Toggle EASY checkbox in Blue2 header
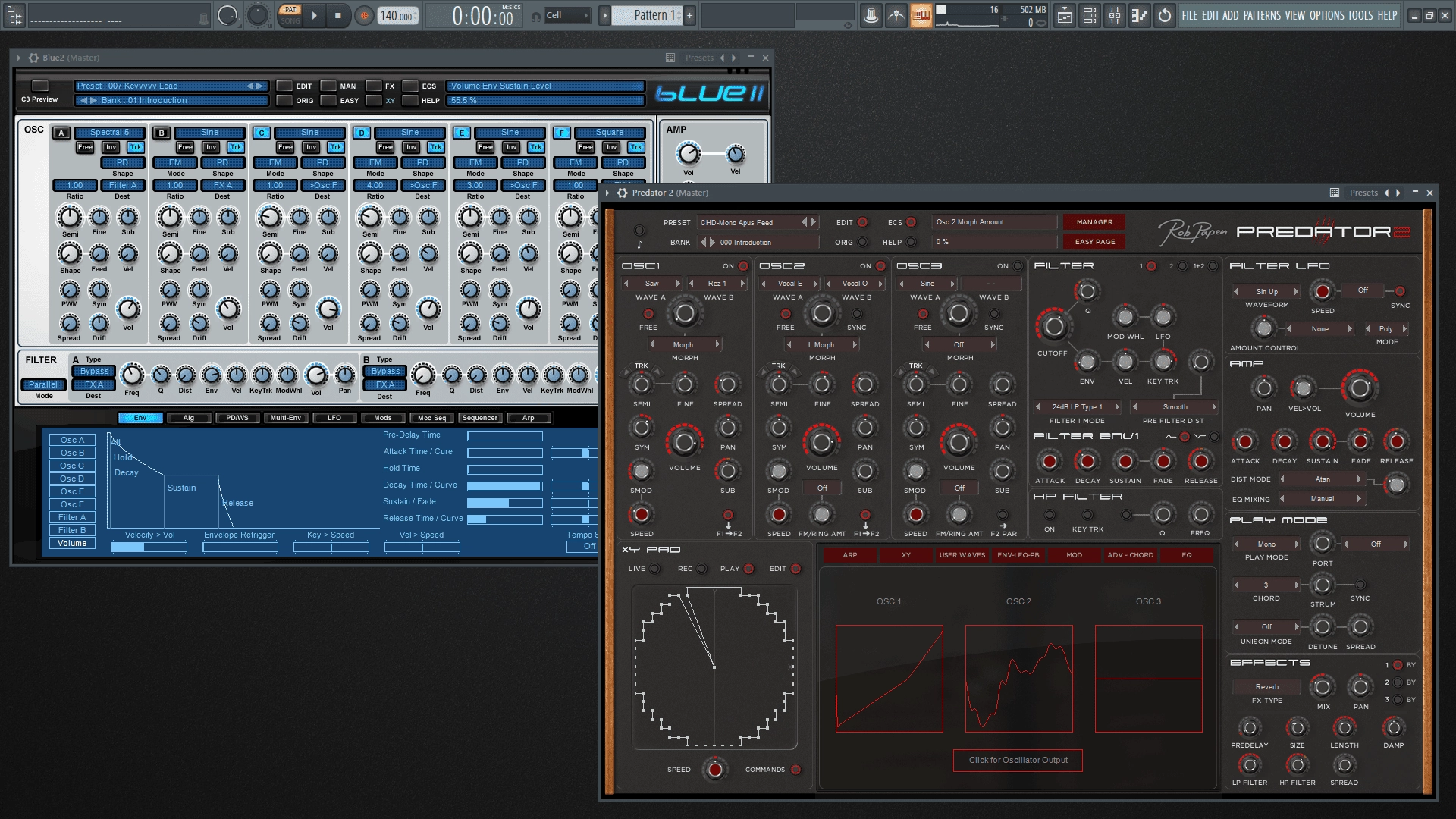1456x819 pixels. [x=328, y=100]
